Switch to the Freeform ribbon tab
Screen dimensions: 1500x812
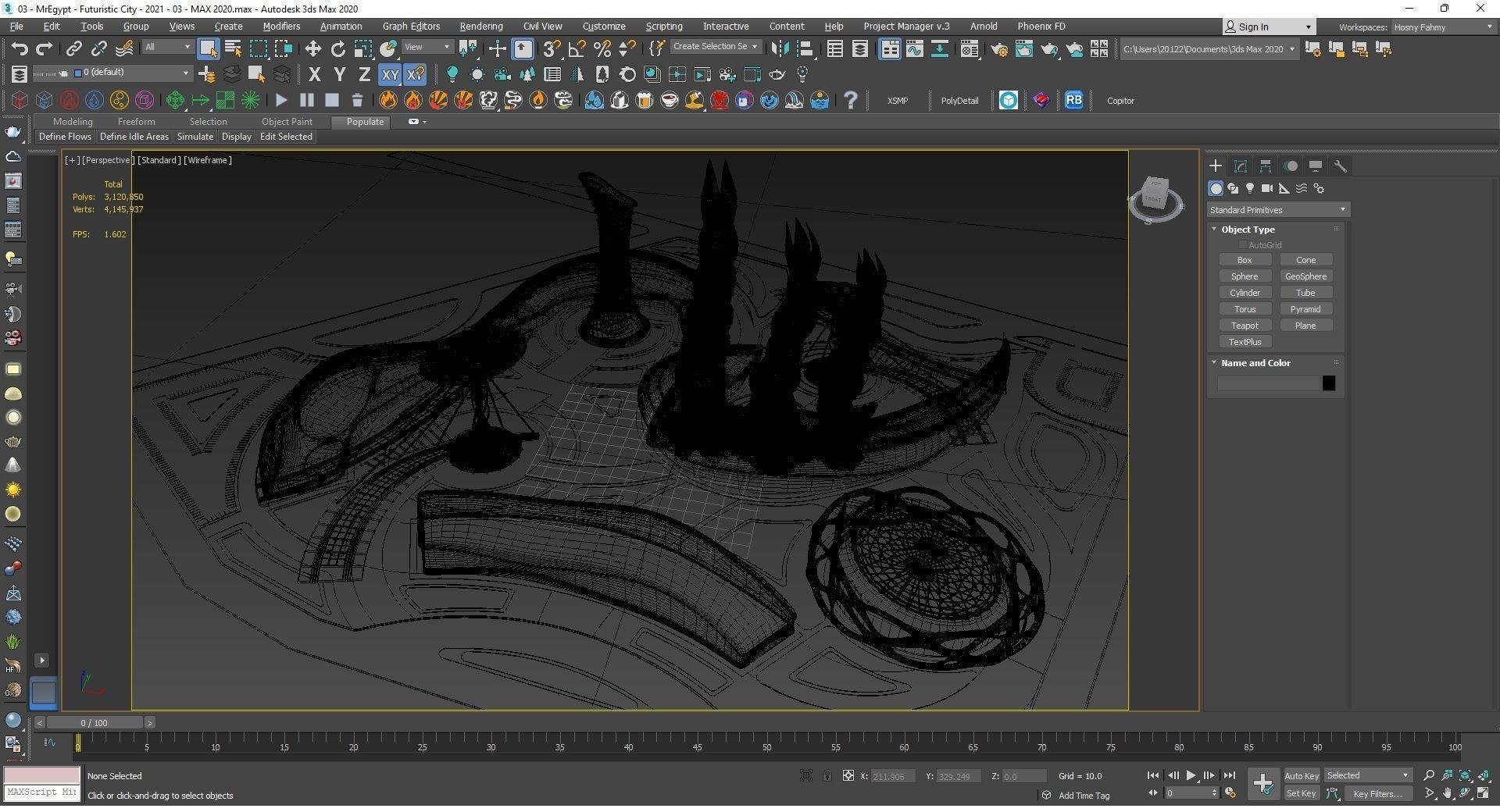[136, 122]
